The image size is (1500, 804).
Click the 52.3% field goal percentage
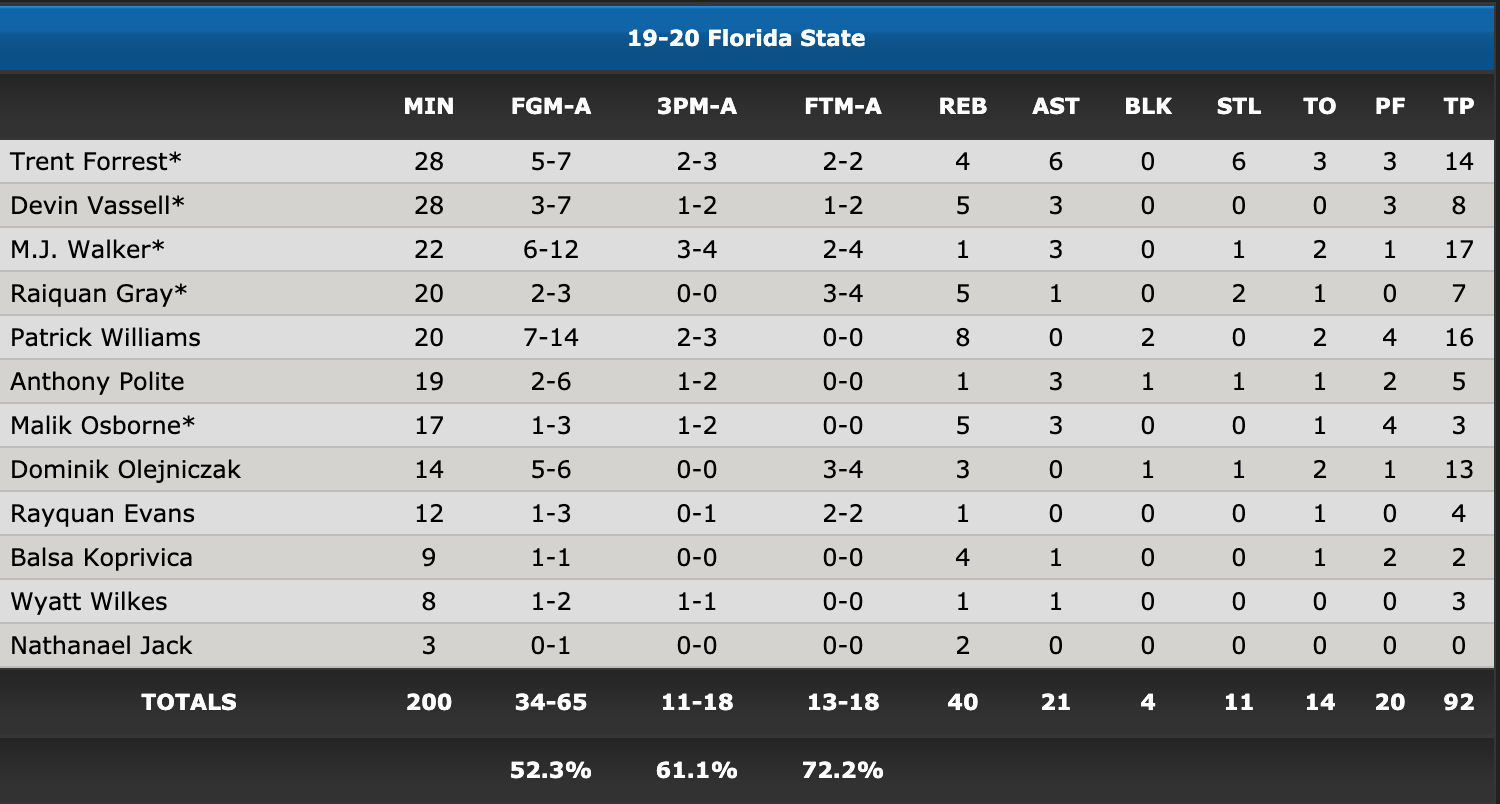[x=551, y=770]
